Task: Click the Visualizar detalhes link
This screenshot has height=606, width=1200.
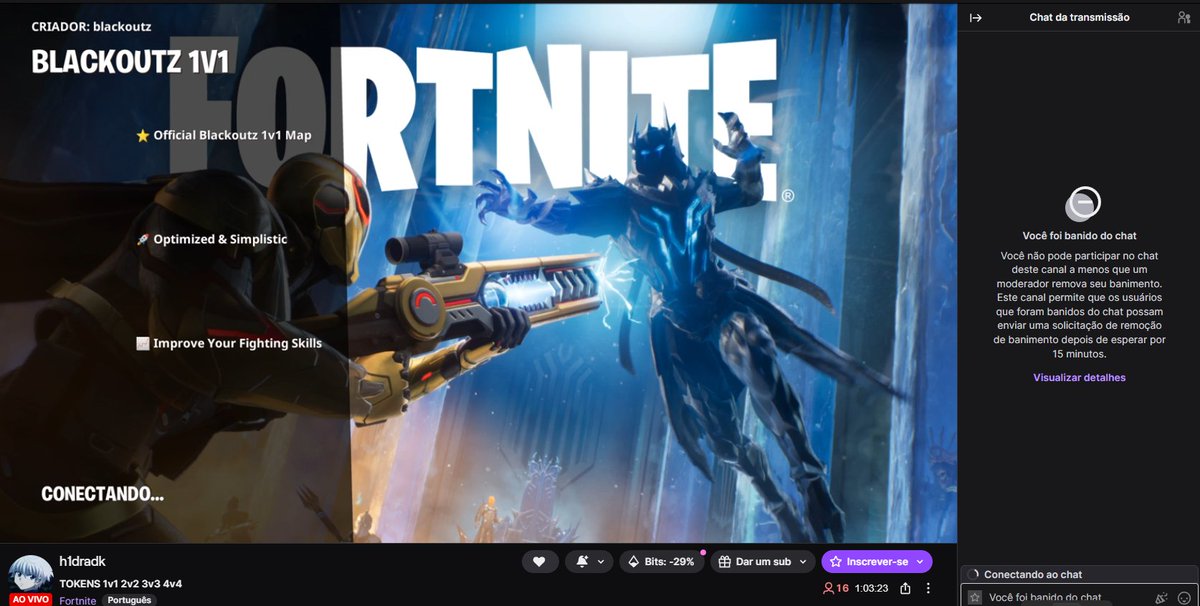Action: (x=1079, y=378)
